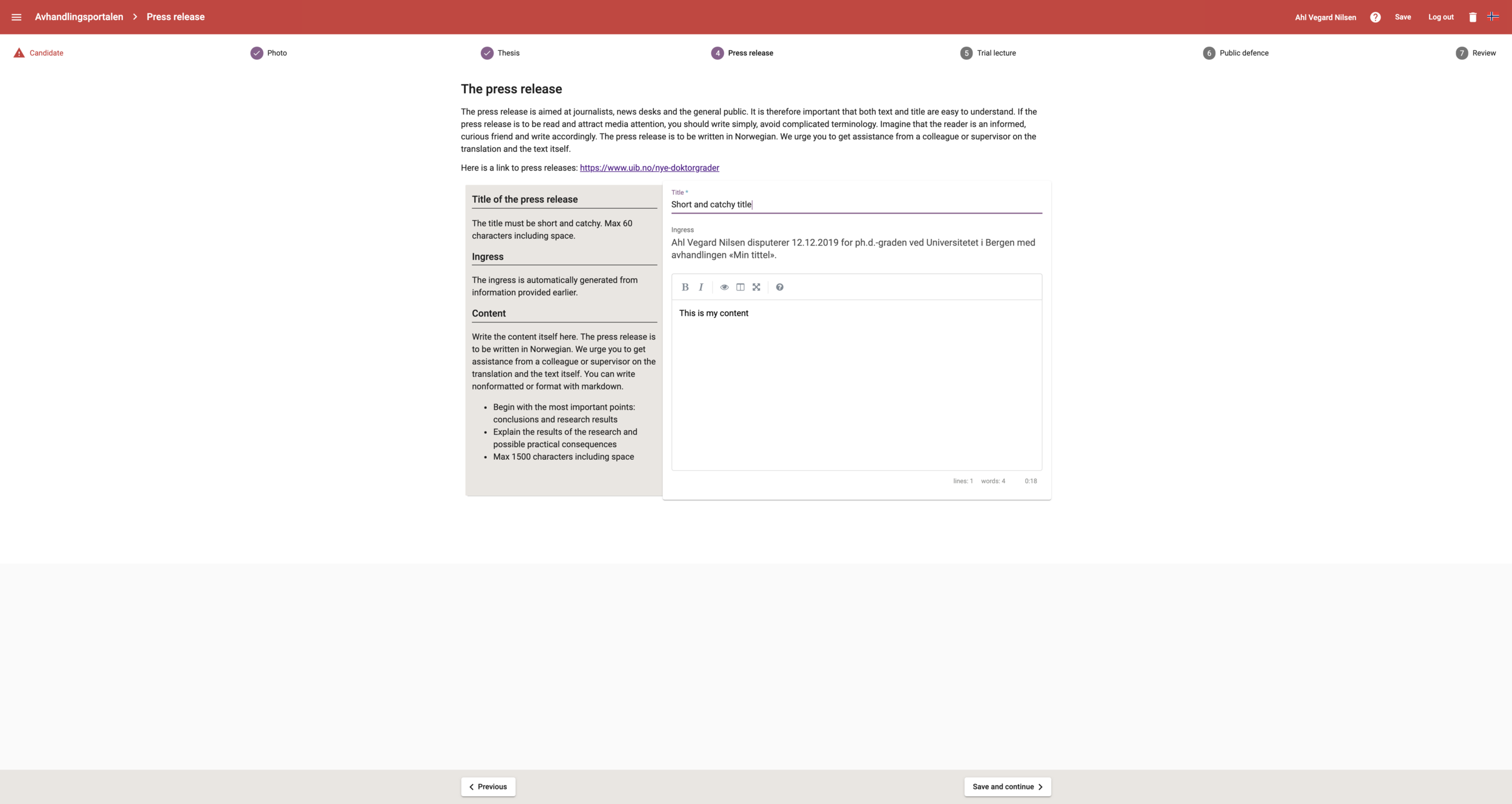Click the trash delete icon

pos(1473,17)
